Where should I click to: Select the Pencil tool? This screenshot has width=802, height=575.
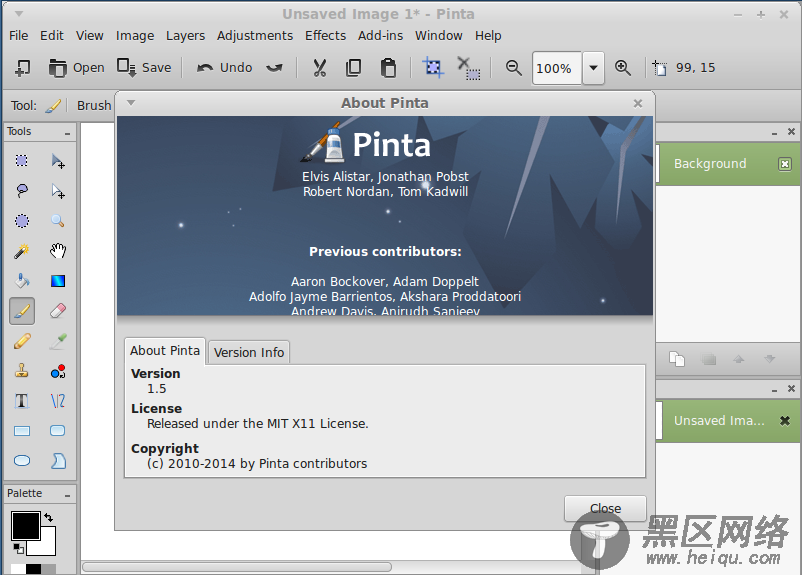[x=21, y=341]
